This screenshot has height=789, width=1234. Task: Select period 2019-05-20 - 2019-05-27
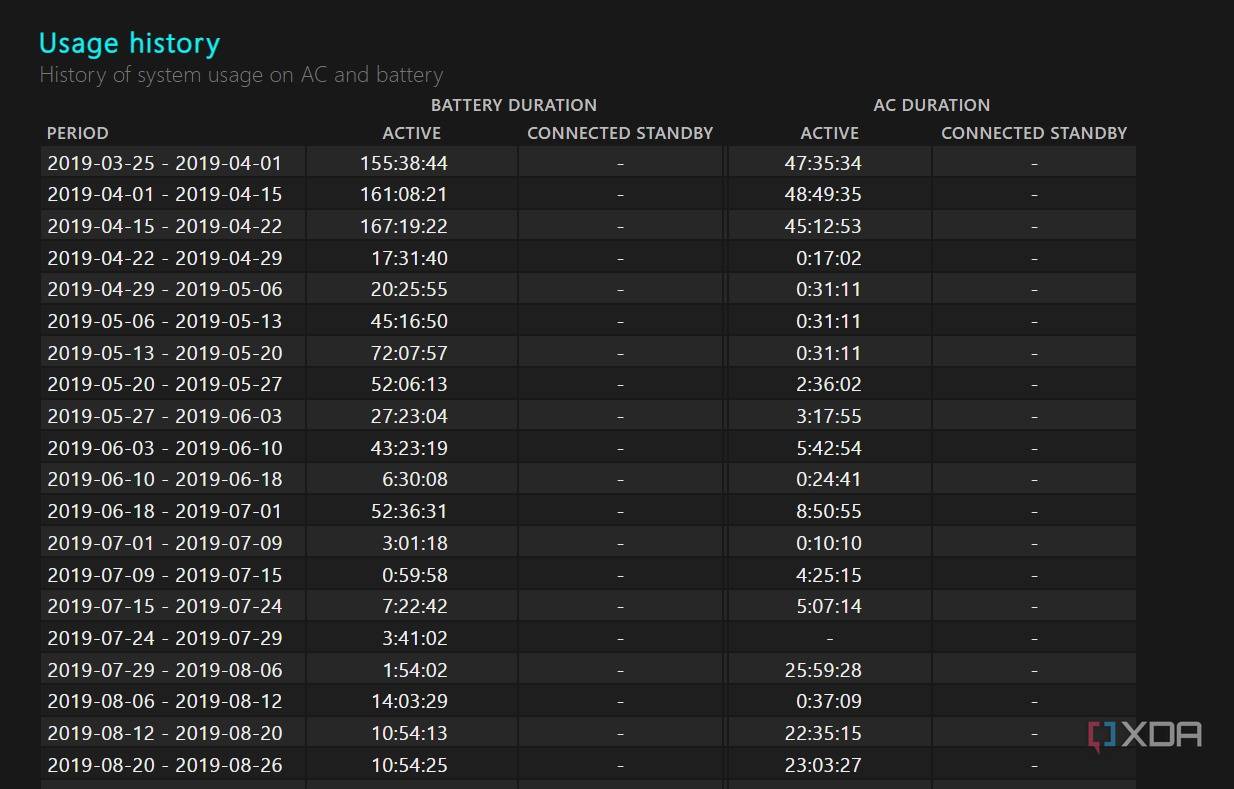pyautogui.click(x=165, y=384)
